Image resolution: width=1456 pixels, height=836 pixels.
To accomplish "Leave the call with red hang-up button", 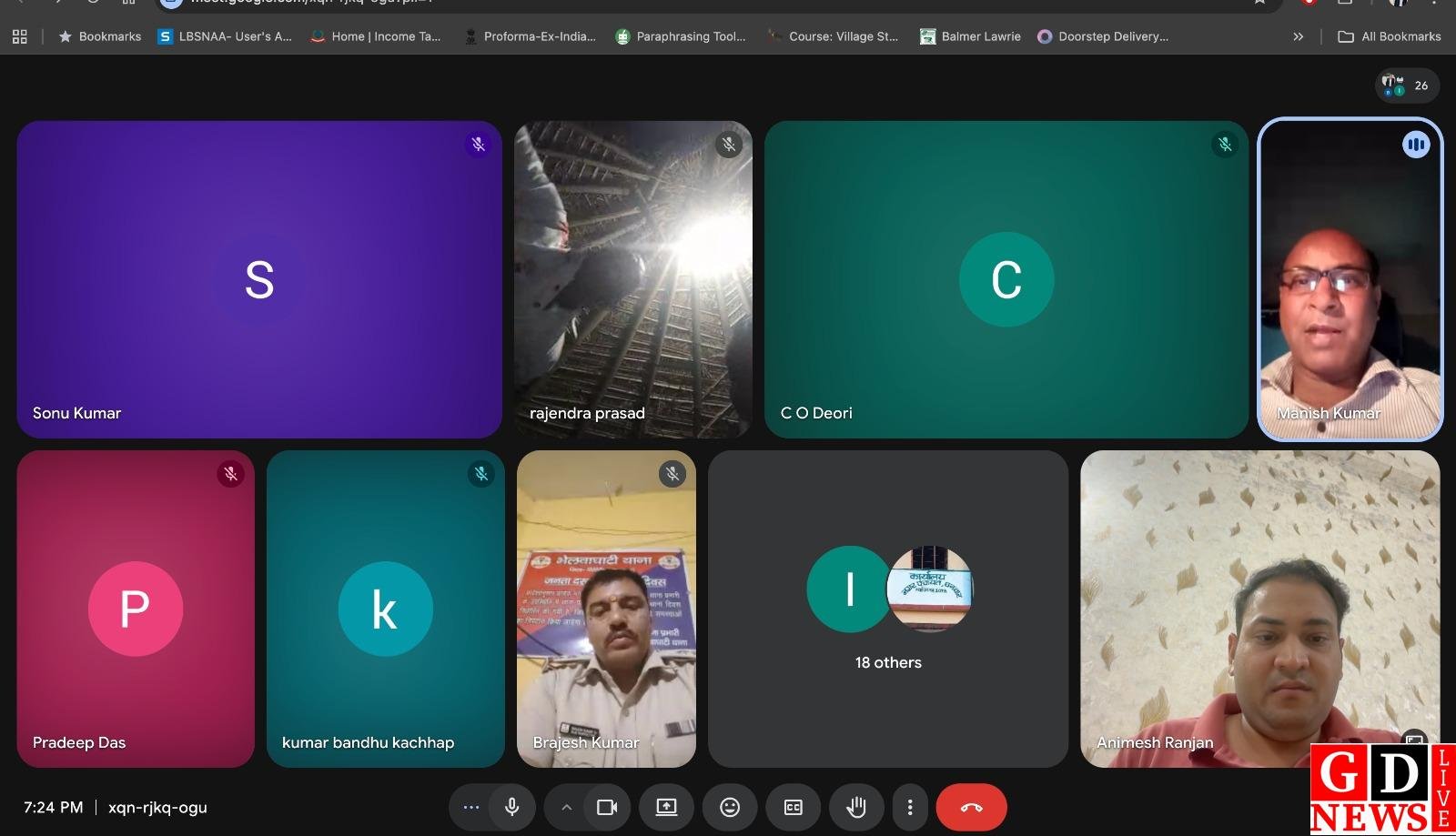I will [971, 807].
